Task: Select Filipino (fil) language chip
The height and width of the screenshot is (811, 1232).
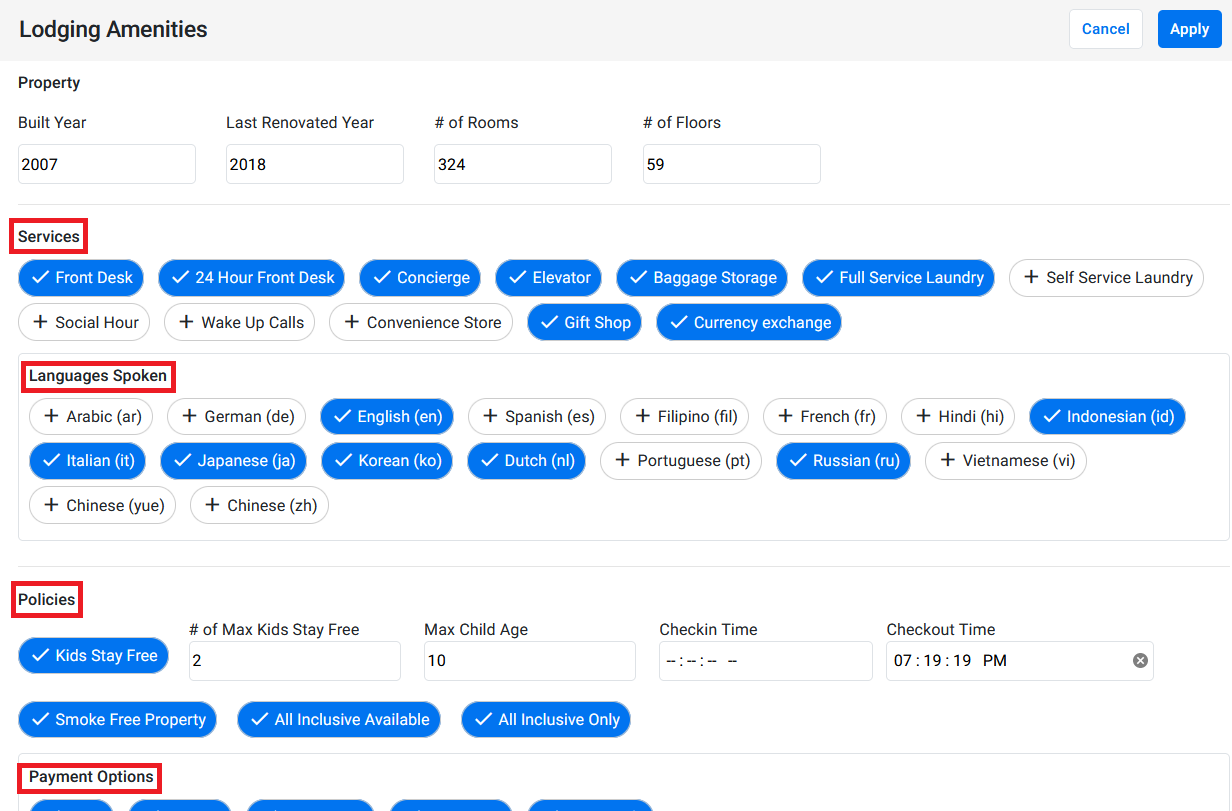Action: point(685,416)
